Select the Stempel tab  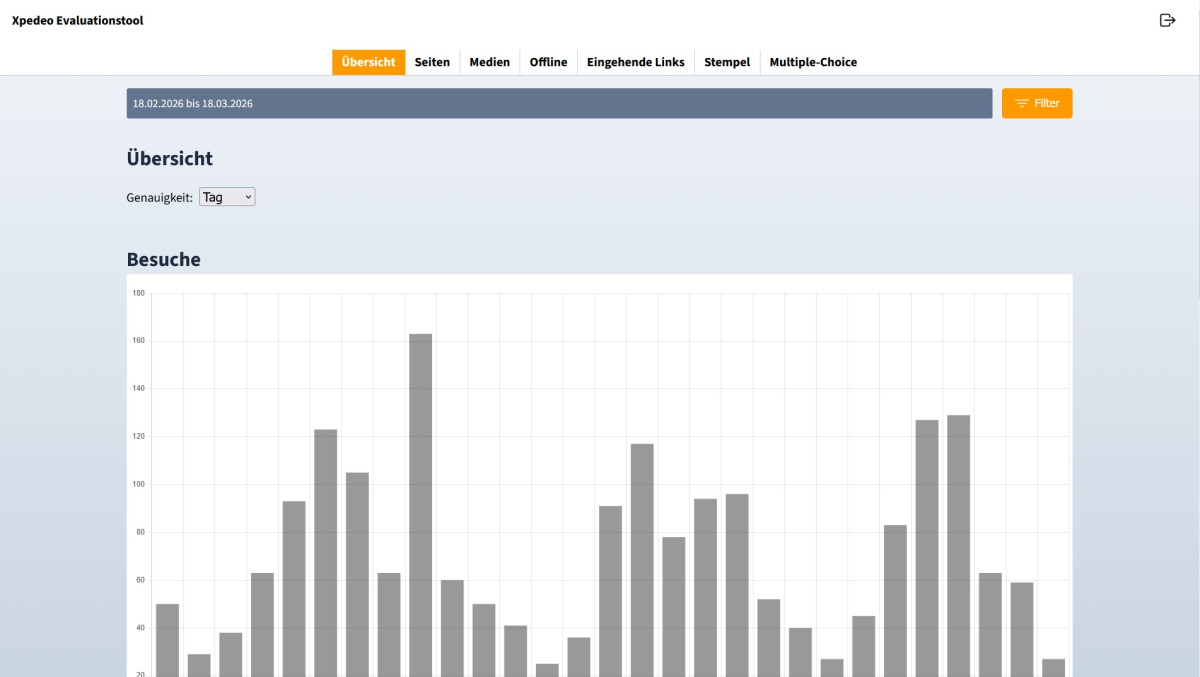coord(727,61)
